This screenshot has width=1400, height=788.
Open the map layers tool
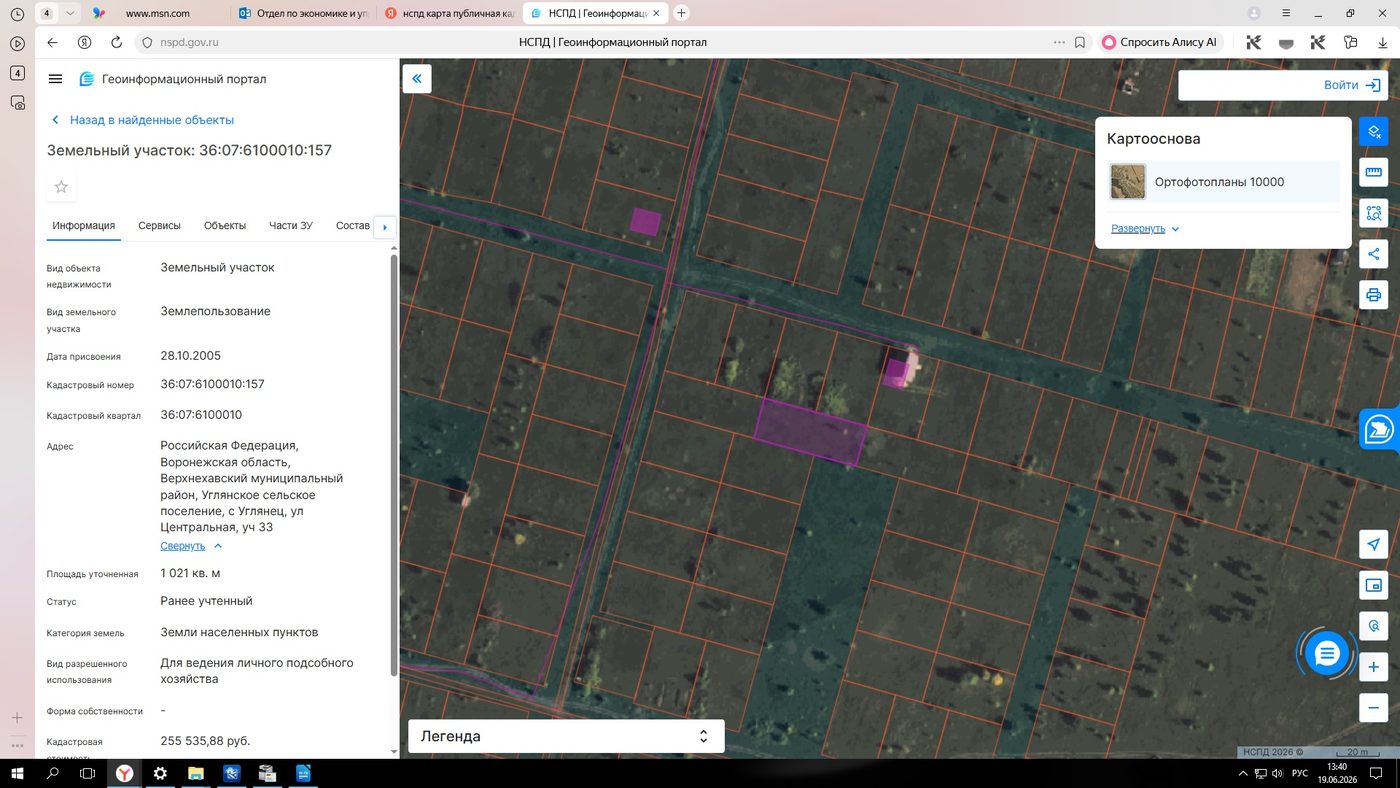[x=1374, y=132]
